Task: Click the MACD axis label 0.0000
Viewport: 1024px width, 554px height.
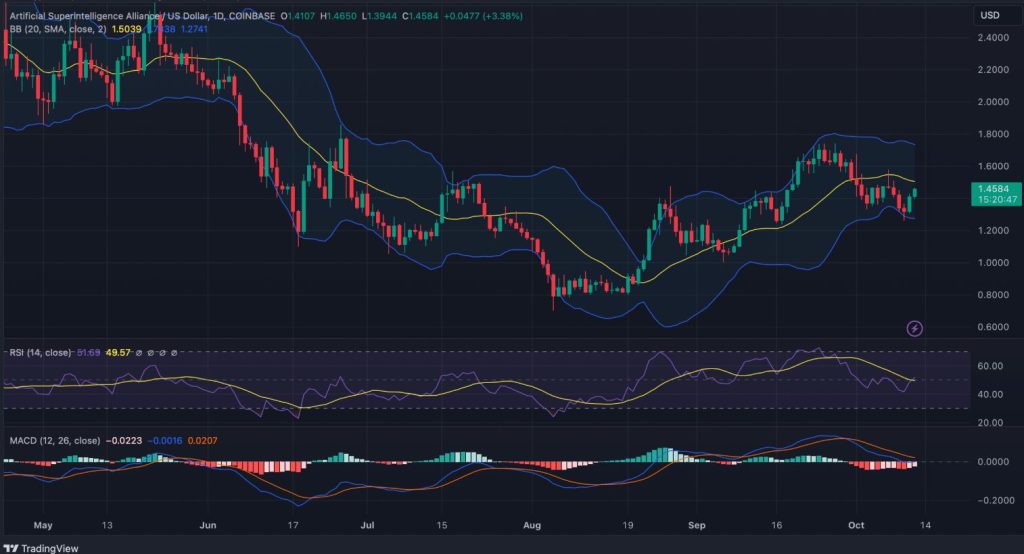Action: click(993, 461)
